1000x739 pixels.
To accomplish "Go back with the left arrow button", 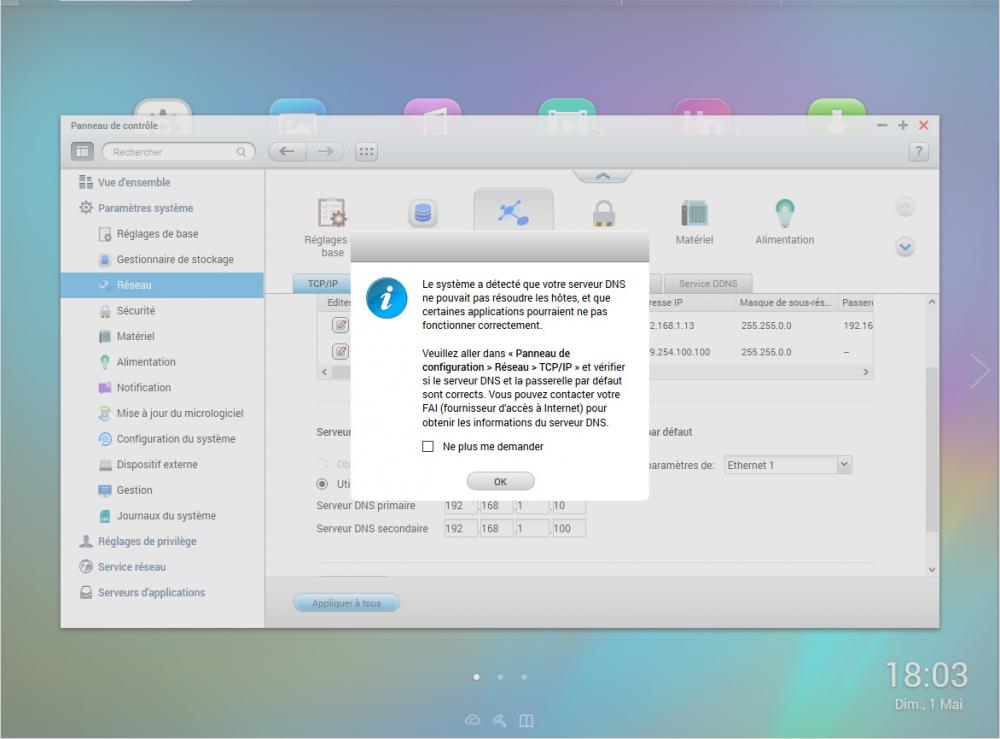I will [x=287, y=152].
